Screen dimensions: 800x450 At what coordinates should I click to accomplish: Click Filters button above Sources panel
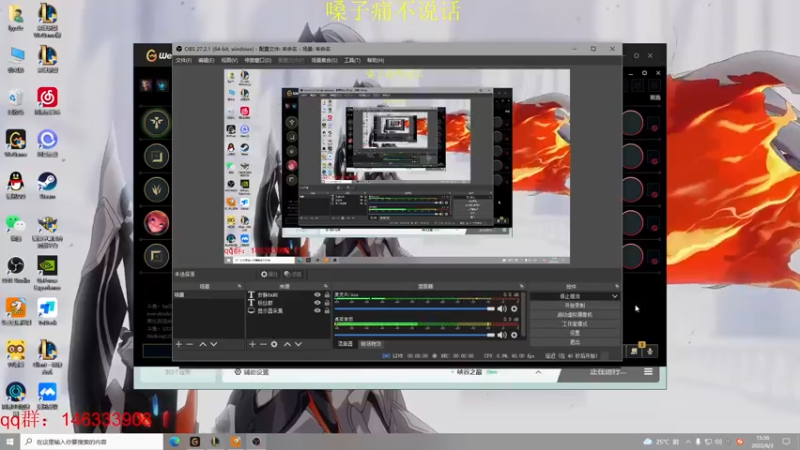pos(293,274)
